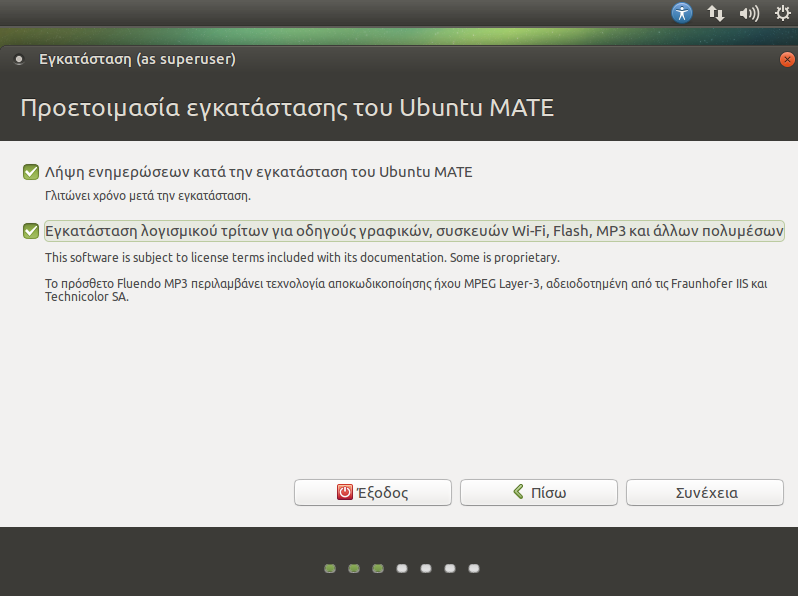Close the installer window with the orange X
This screenshot has height=596, width=798.
(786, 60)
